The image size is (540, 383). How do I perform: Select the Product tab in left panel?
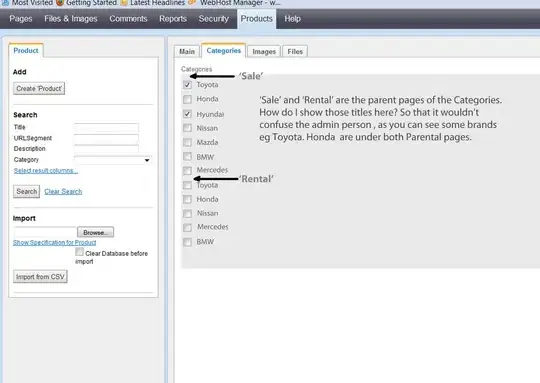click(26, 51)
